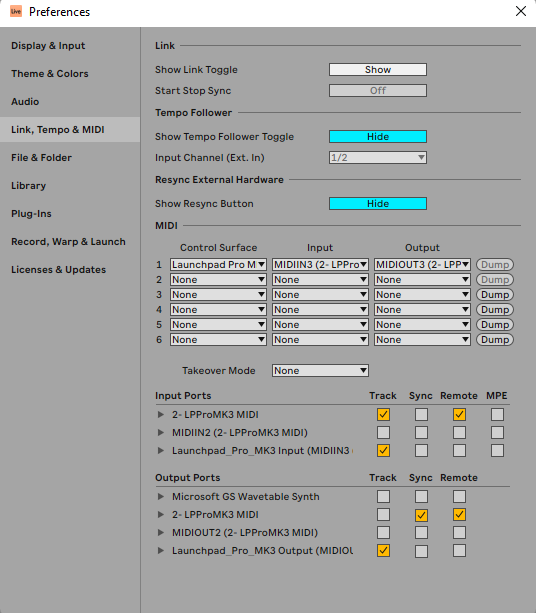The height and width of the screenshot is (613, 536).
Task: Open Output dropdown in row 6
Action: (x=422, y=340)
